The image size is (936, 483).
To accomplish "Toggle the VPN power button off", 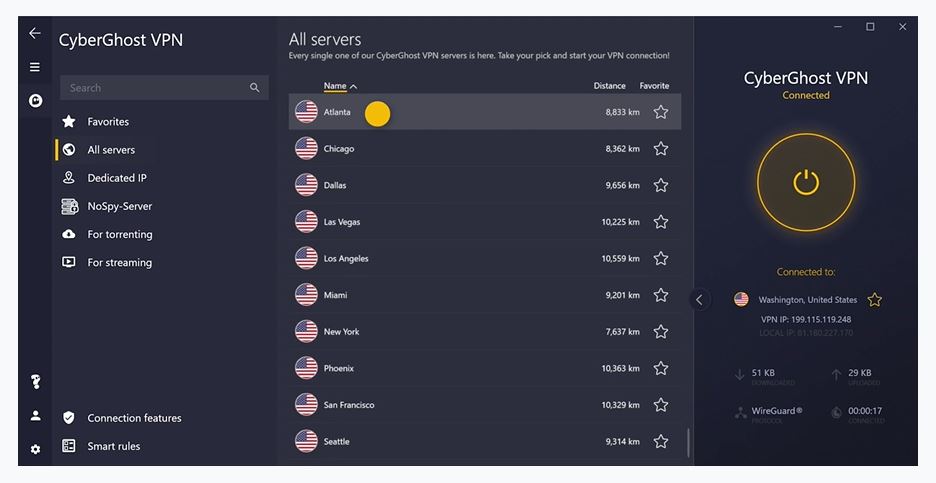I will coord(806,182).
